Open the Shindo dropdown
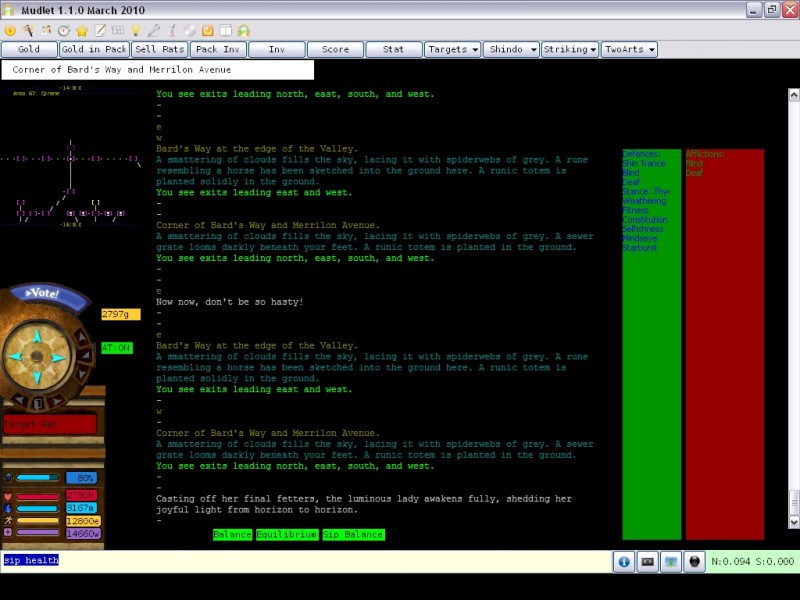 [x=511, y=49]
